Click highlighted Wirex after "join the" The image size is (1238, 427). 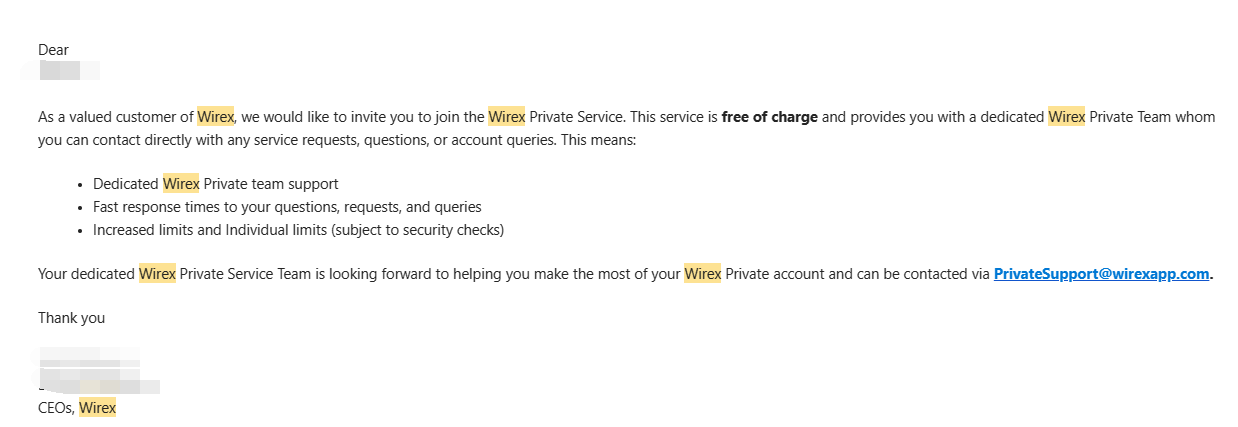[x=506, y=117]
